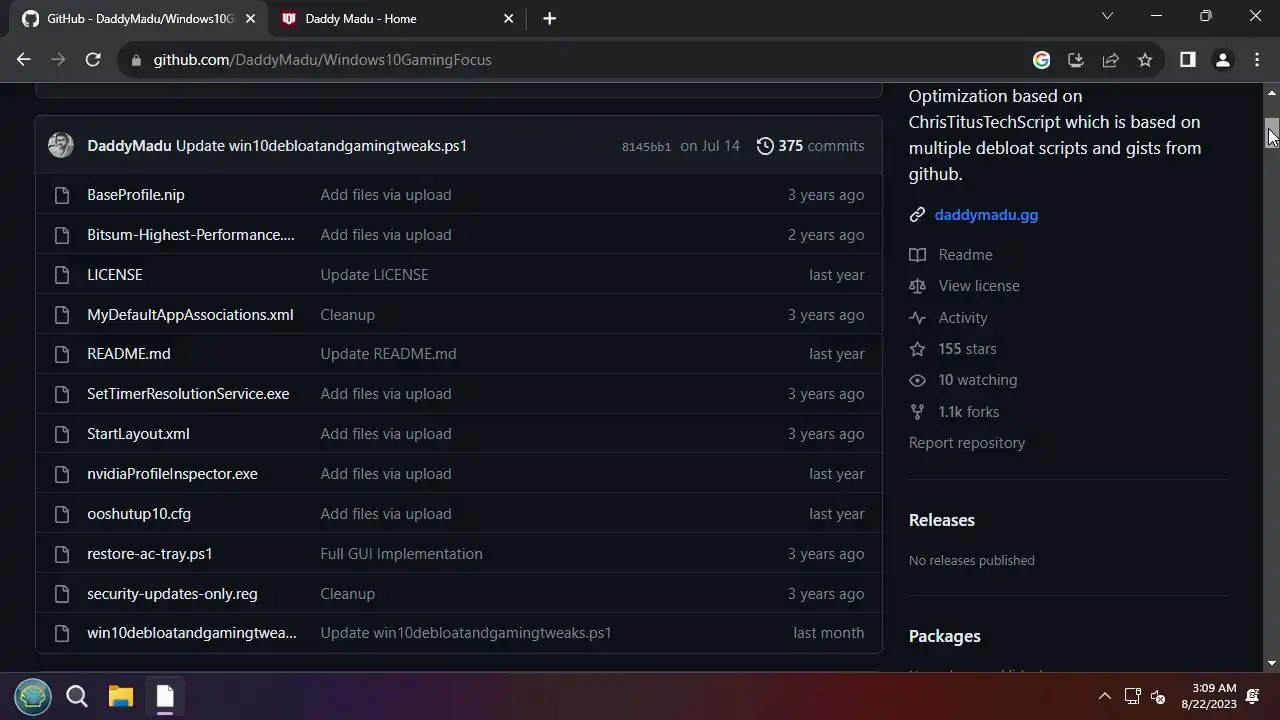Switch to the Daddy Madu - Home tab

tap(397, 18)
